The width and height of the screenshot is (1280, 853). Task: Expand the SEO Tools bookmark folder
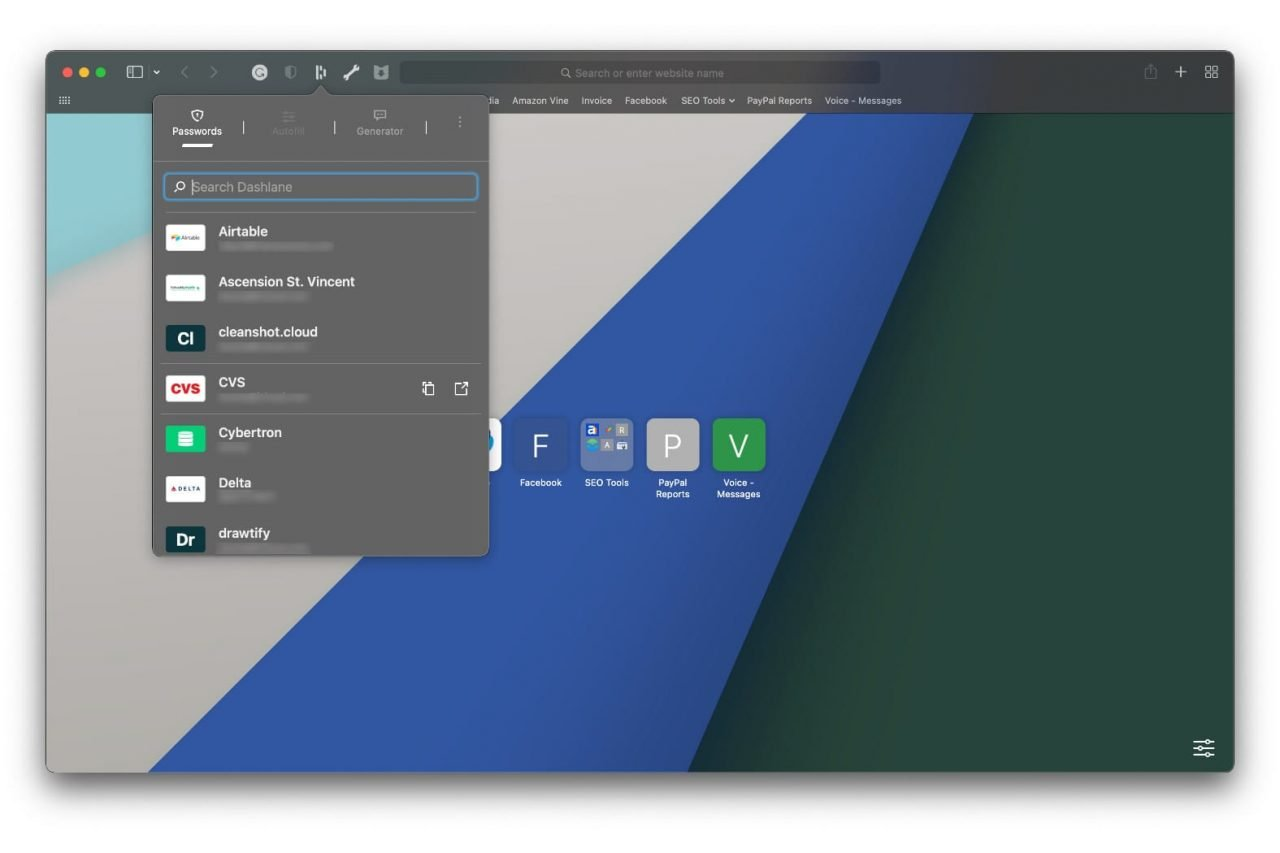(708, 100)
